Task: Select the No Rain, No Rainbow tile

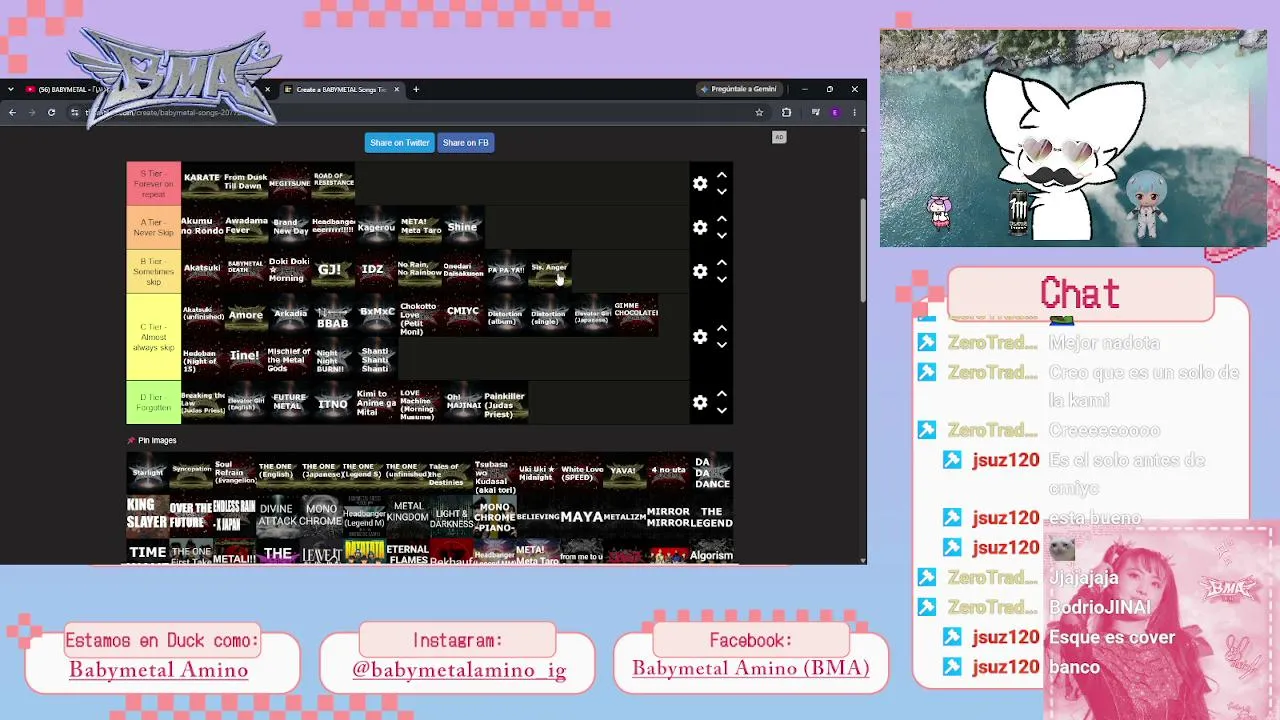Action: (x=419, y=270)
